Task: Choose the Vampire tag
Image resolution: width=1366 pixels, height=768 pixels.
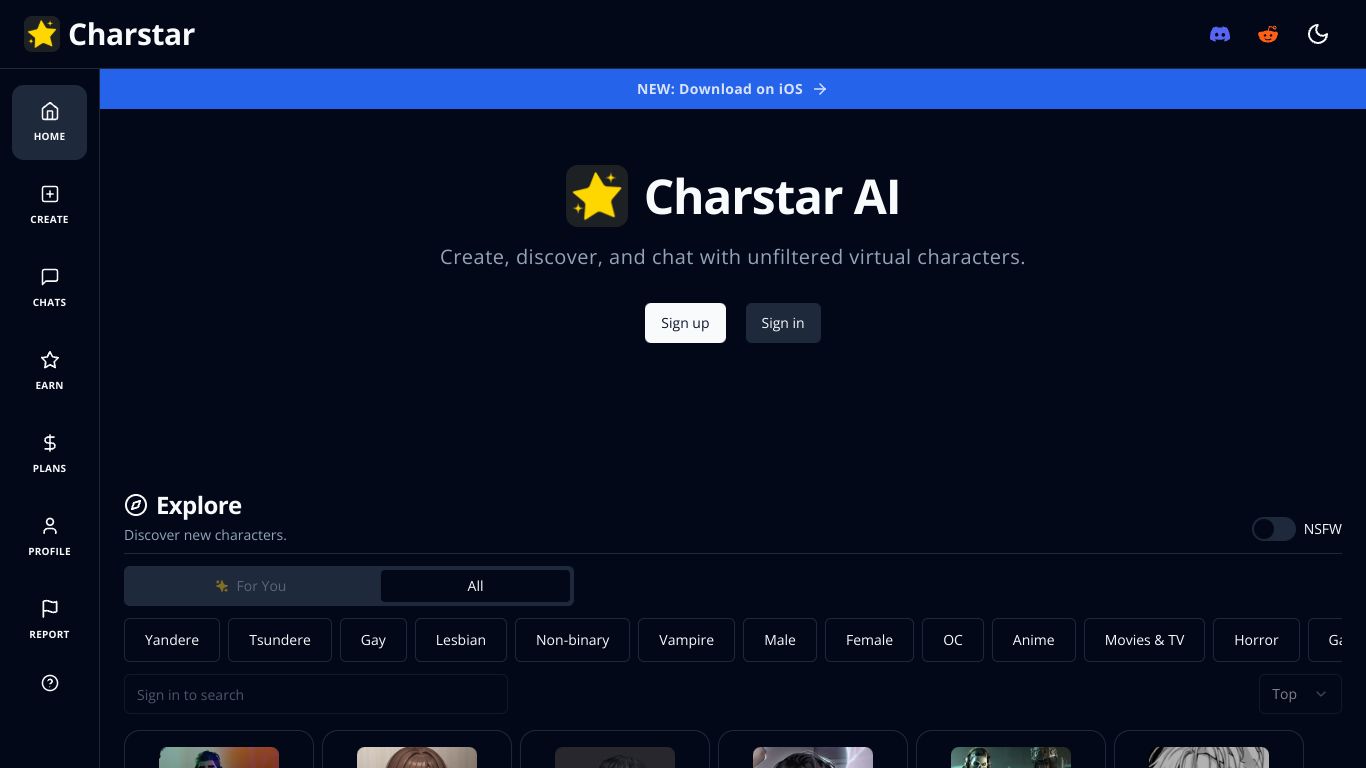Action: [x=686, y=640]
